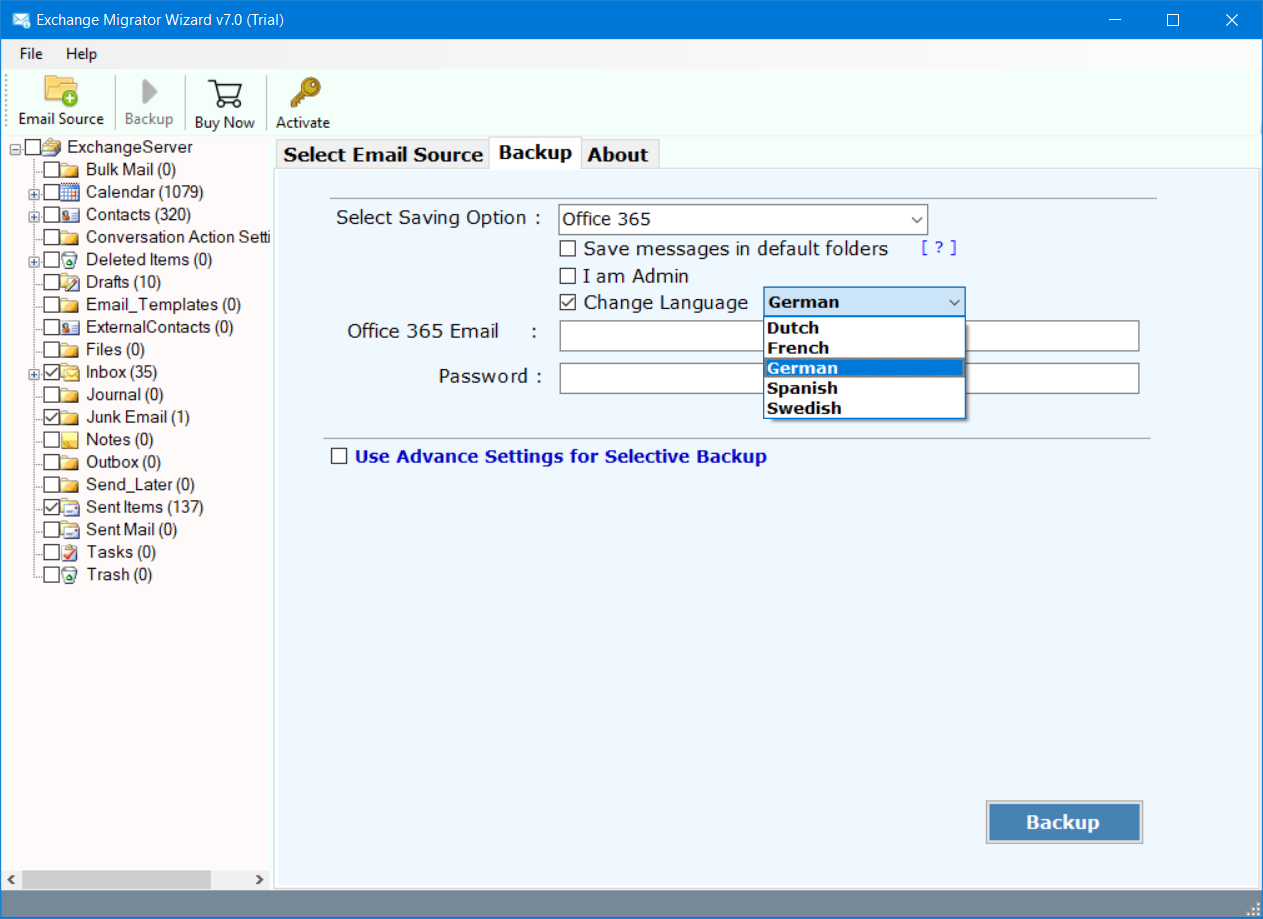Select the Conversation Action Settings folder label
The width and height of the screenshot is (1263, 919).
pyautogui.click(x=178, y=237)
